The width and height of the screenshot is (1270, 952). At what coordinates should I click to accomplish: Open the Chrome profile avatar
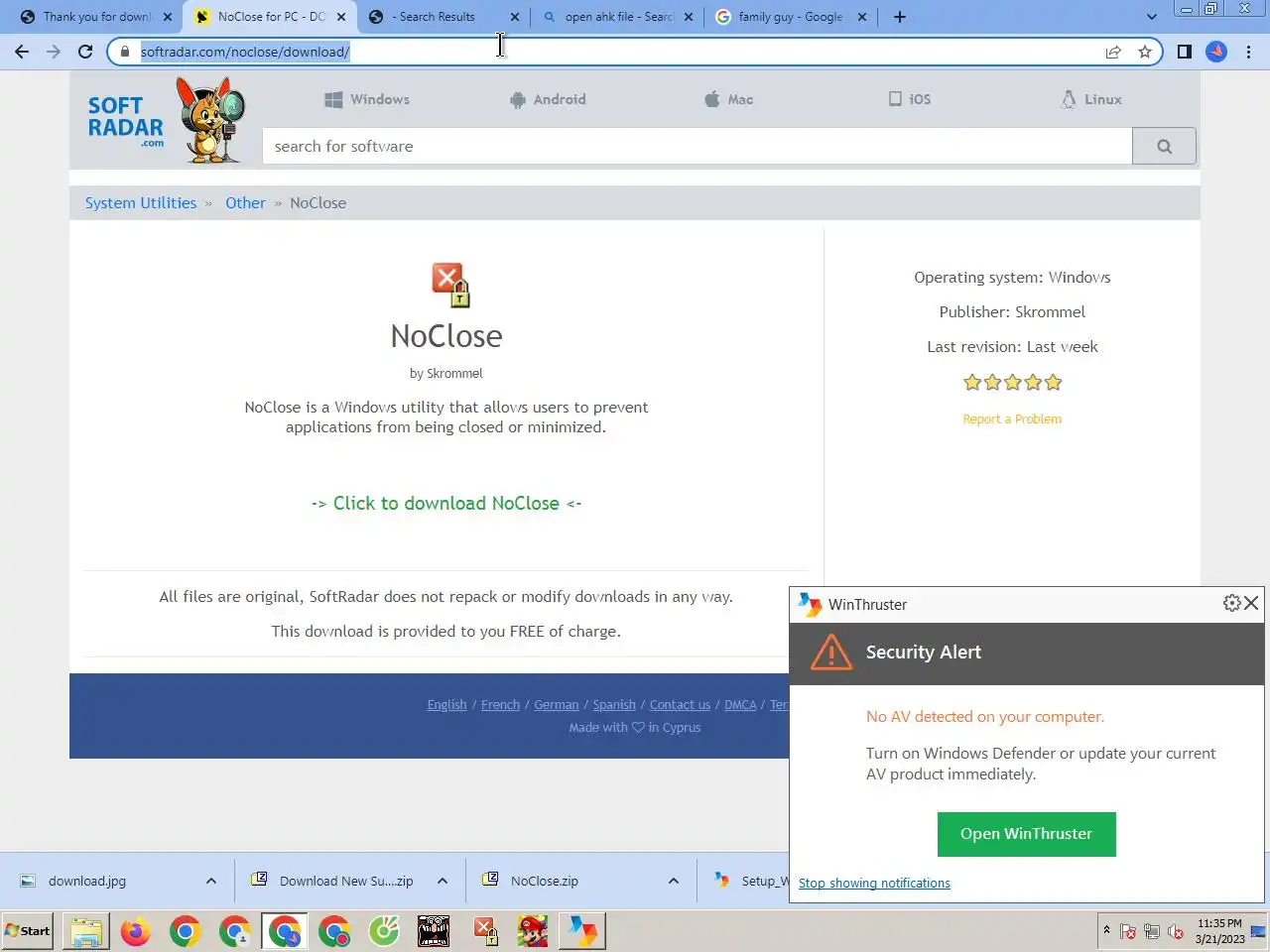click(1216, 52)
